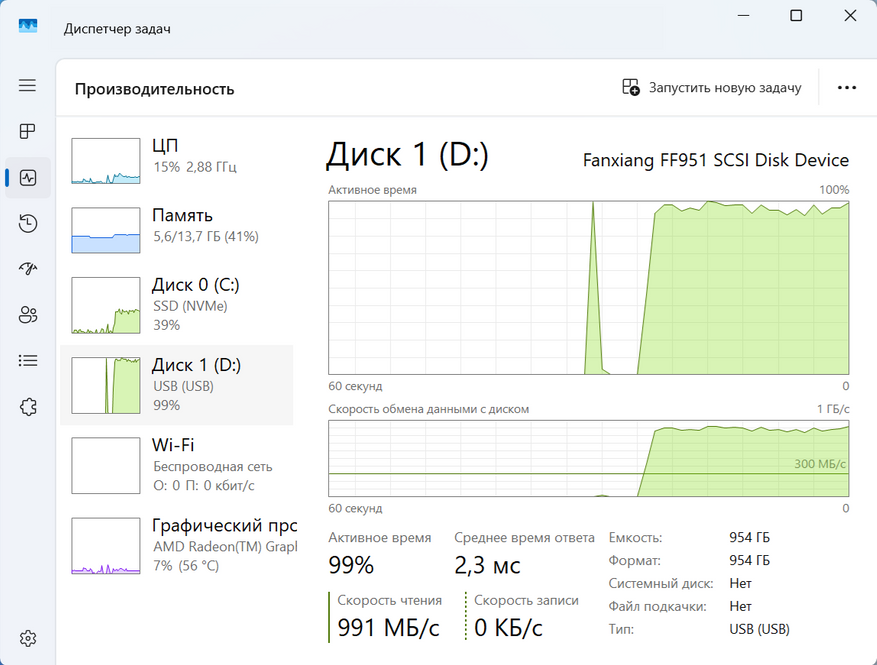Click the Диск 1 (D:) heading
The width and height of the screenshot is (877, 665).
pos(408,154)
